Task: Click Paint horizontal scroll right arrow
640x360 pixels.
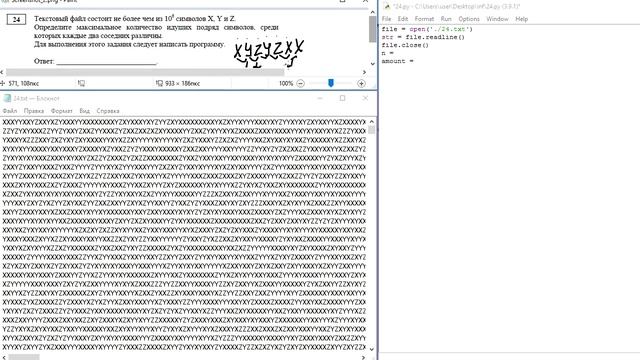Action: coord(364,72)
